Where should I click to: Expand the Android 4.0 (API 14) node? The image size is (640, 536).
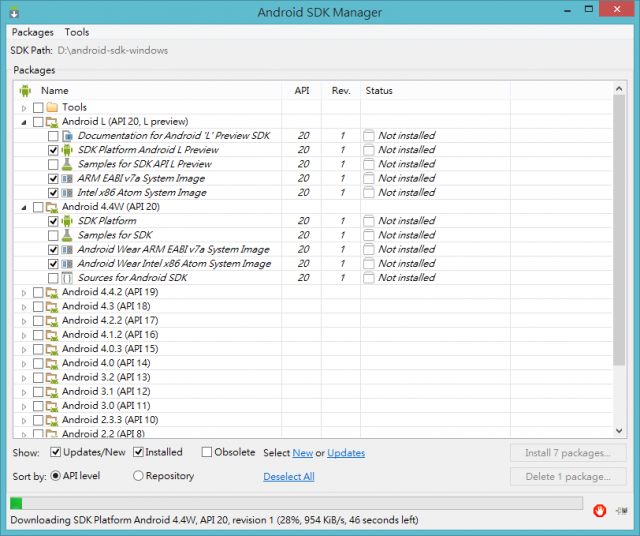(24, 364)
